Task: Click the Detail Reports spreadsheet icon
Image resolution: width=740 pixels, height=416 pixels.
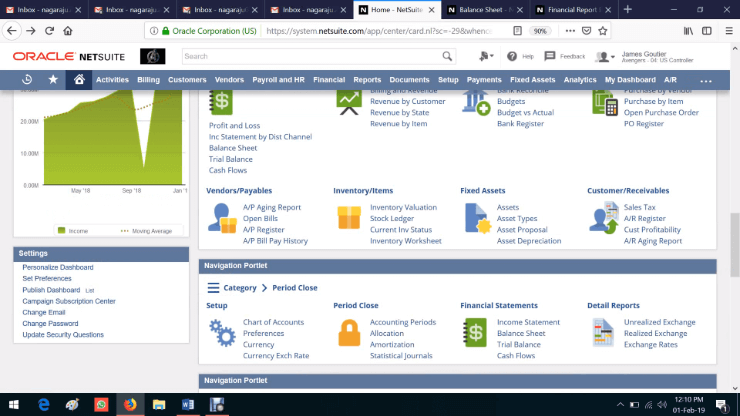Action: pyautogui.click(x=603, y=333)
